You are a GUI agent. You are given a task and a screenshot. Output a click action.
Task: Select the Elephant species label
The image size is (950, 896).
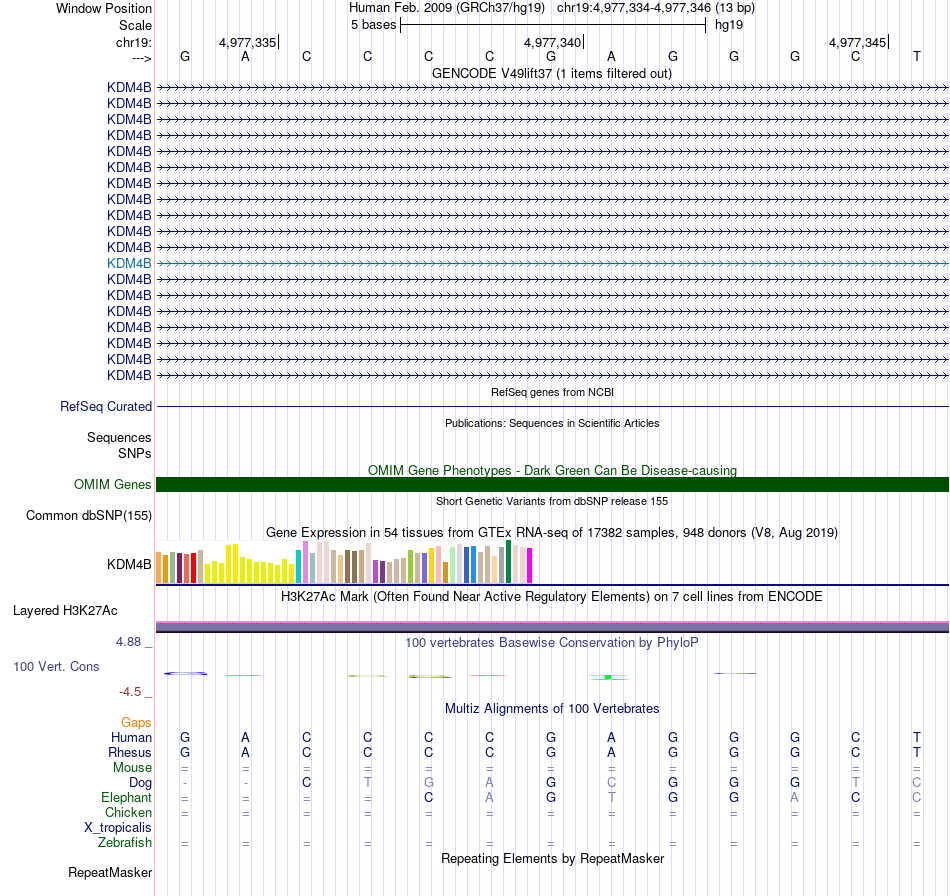click(126, 798)
